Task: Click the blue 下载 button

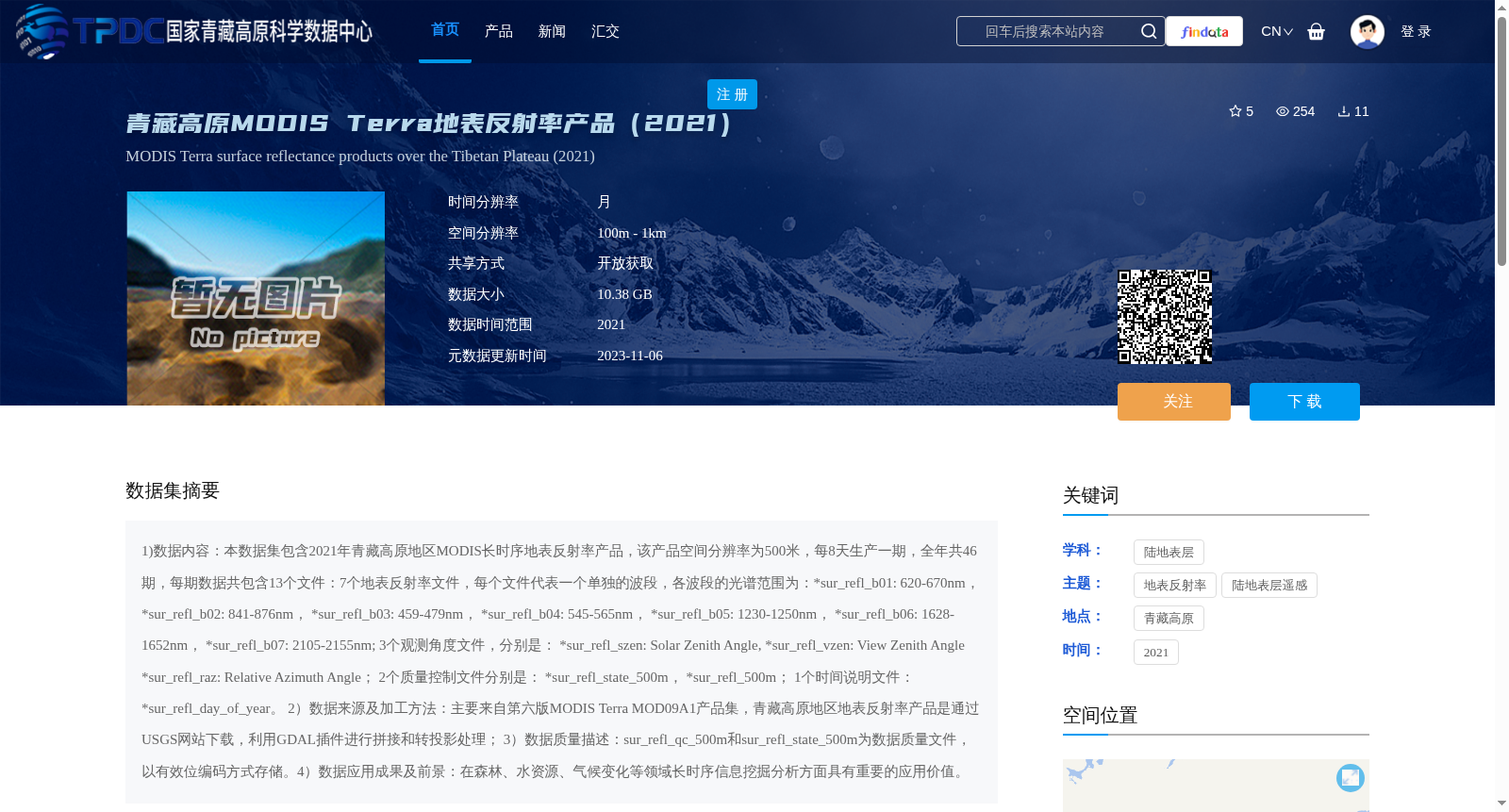Action: click(x=1304, y=402)
